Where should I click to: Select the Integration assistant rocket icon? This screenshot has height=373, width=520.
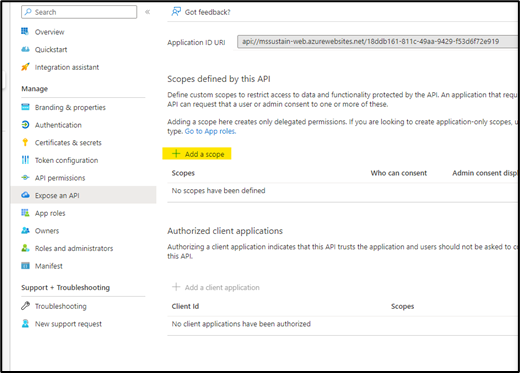[x=25, y=67]
